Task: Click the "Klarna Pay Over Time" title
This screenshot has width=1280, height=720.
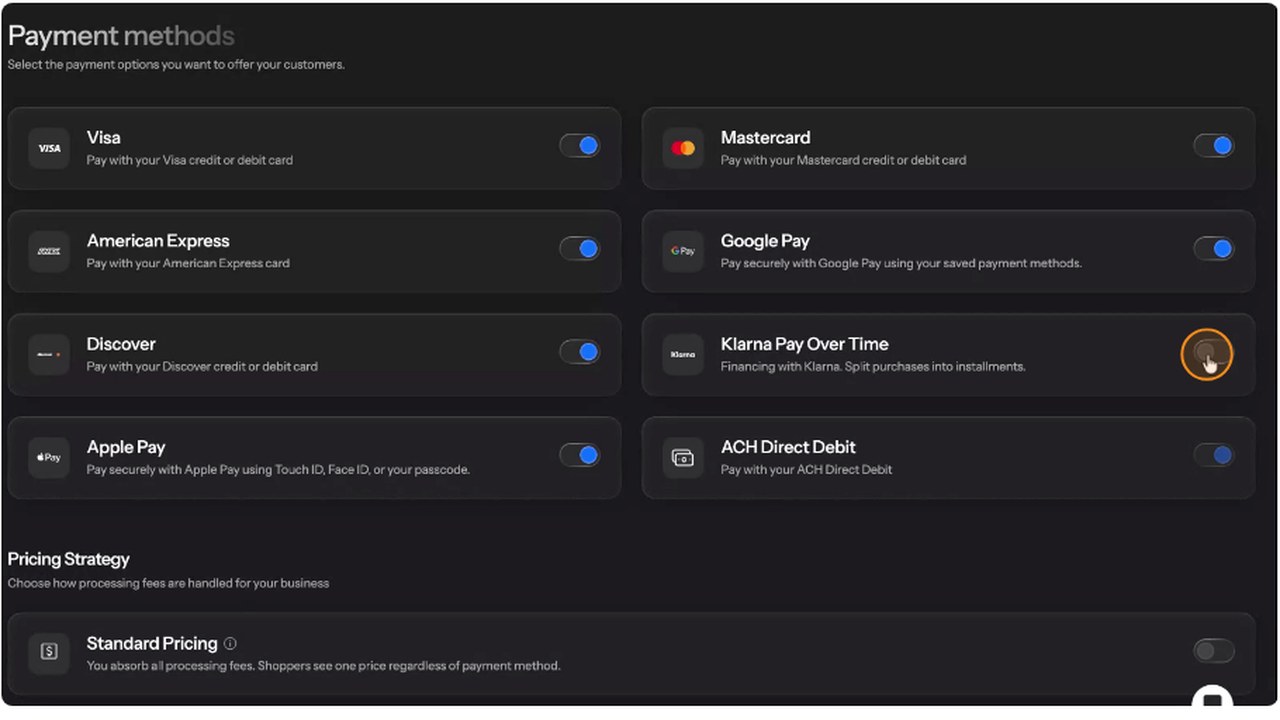Action: pos(805,344)
